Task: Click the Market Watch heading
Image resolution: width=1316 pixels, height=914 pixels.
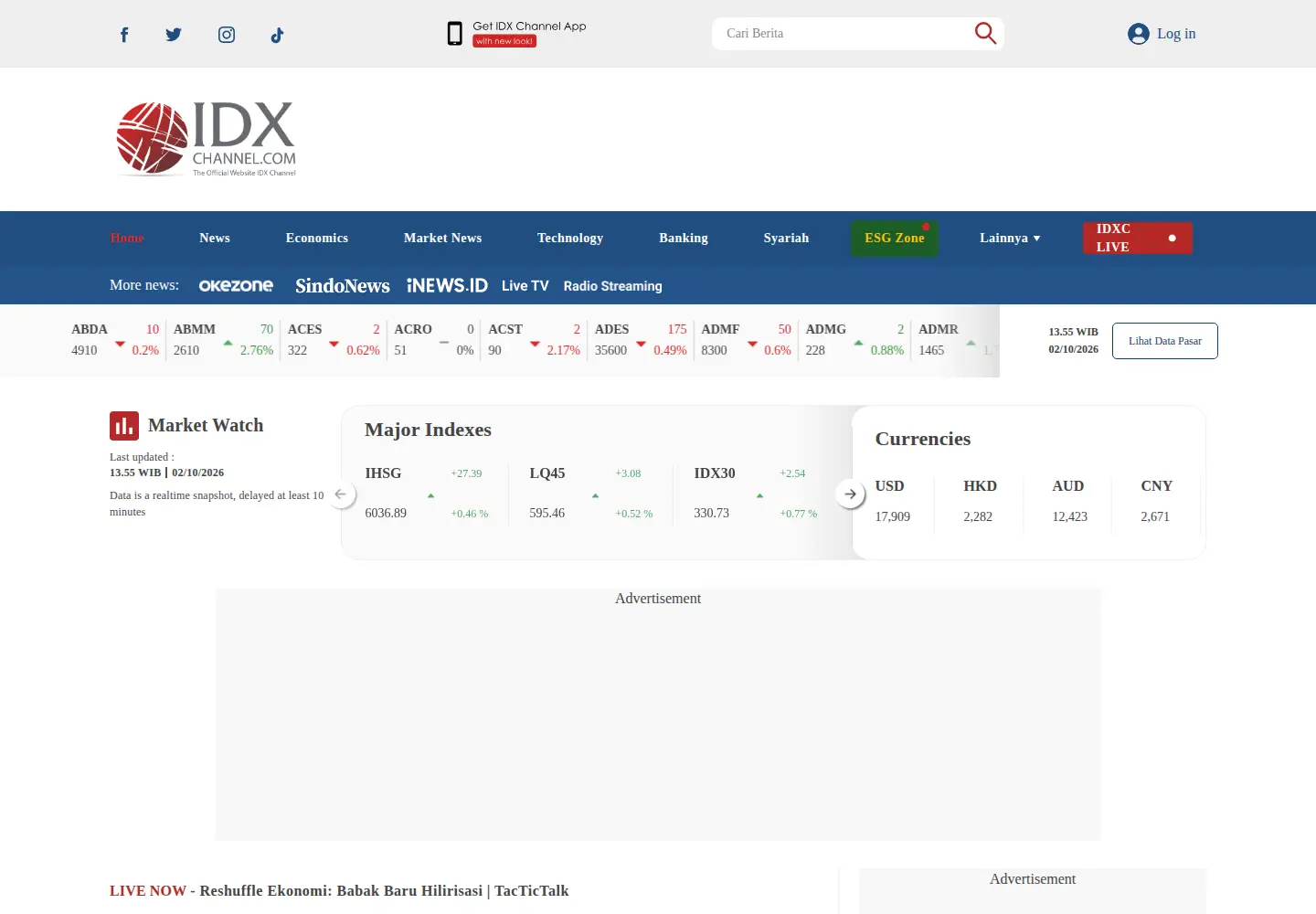Action: [x=206, y=425]
